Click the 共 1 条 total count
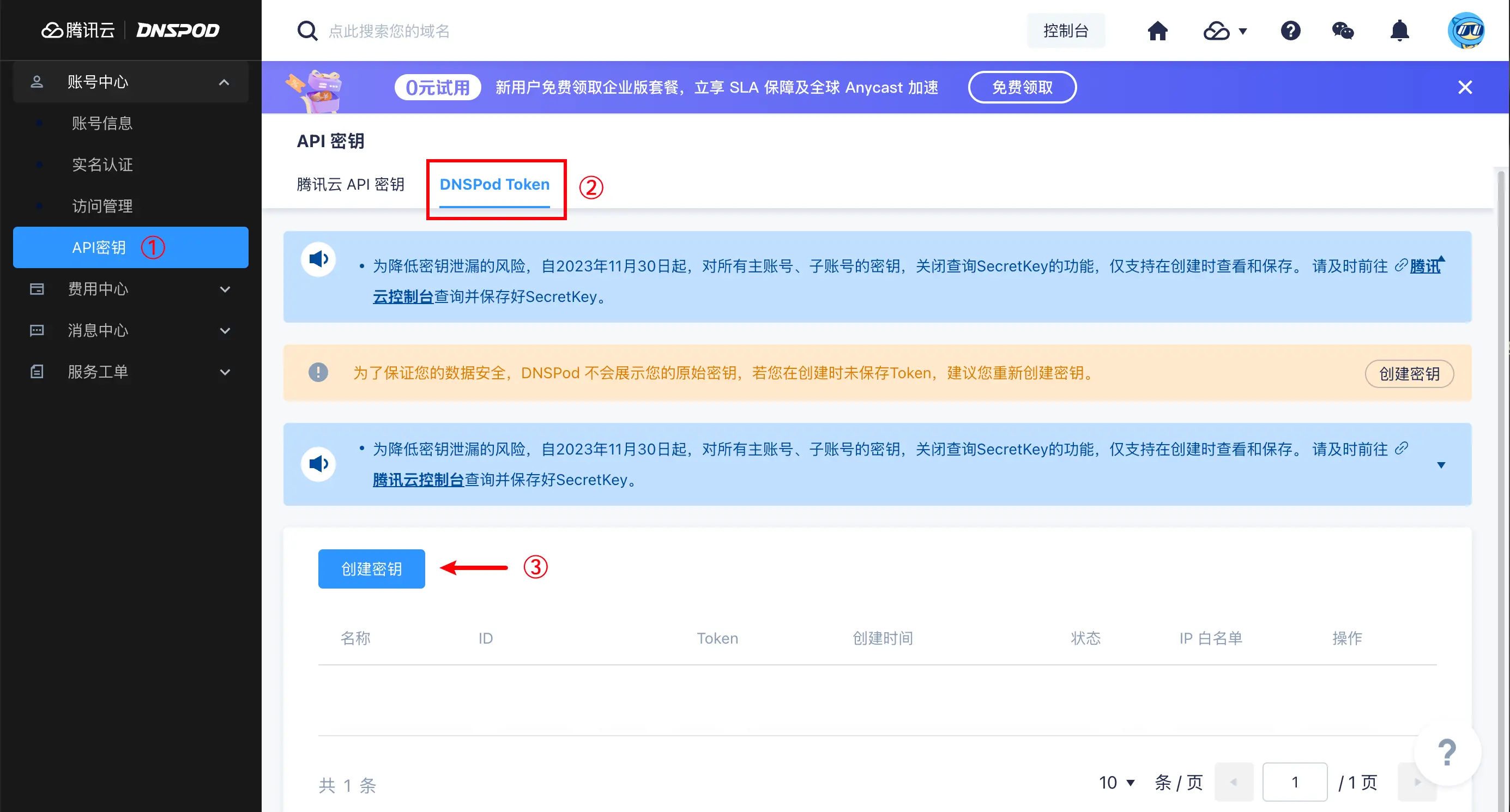 [x=347, y=785]
